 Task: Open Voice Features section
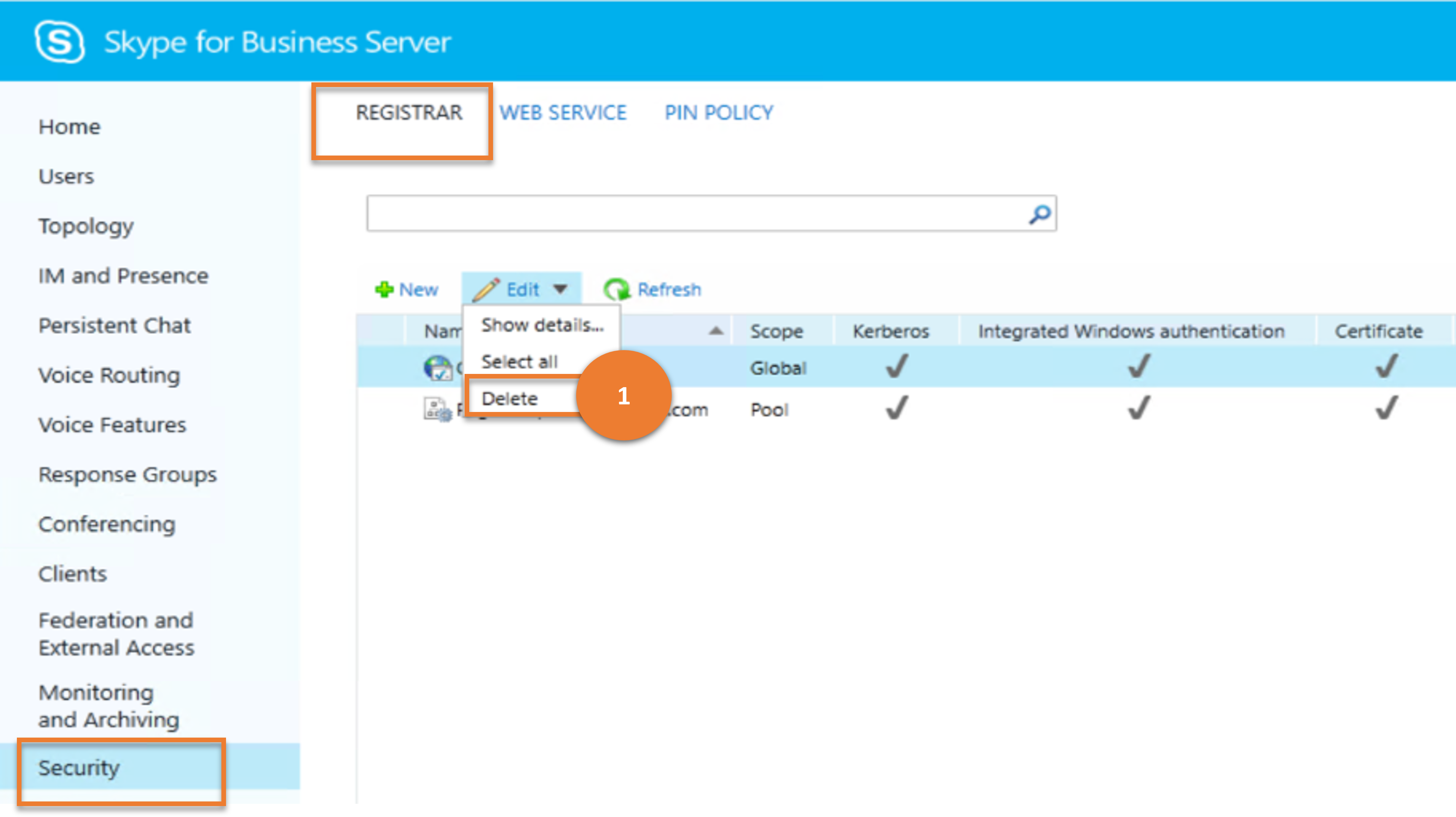click(112, 425)
